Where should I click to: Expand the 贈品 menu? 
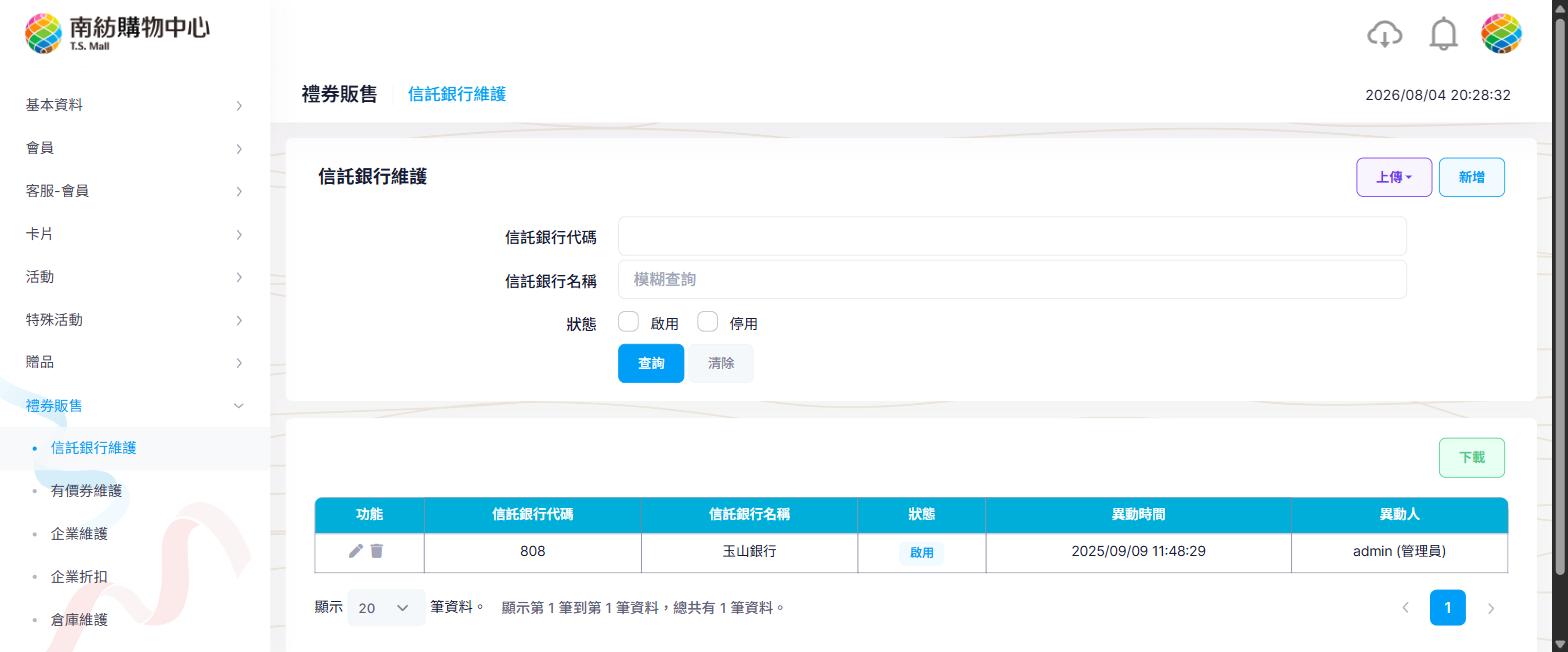coord(135,362)
